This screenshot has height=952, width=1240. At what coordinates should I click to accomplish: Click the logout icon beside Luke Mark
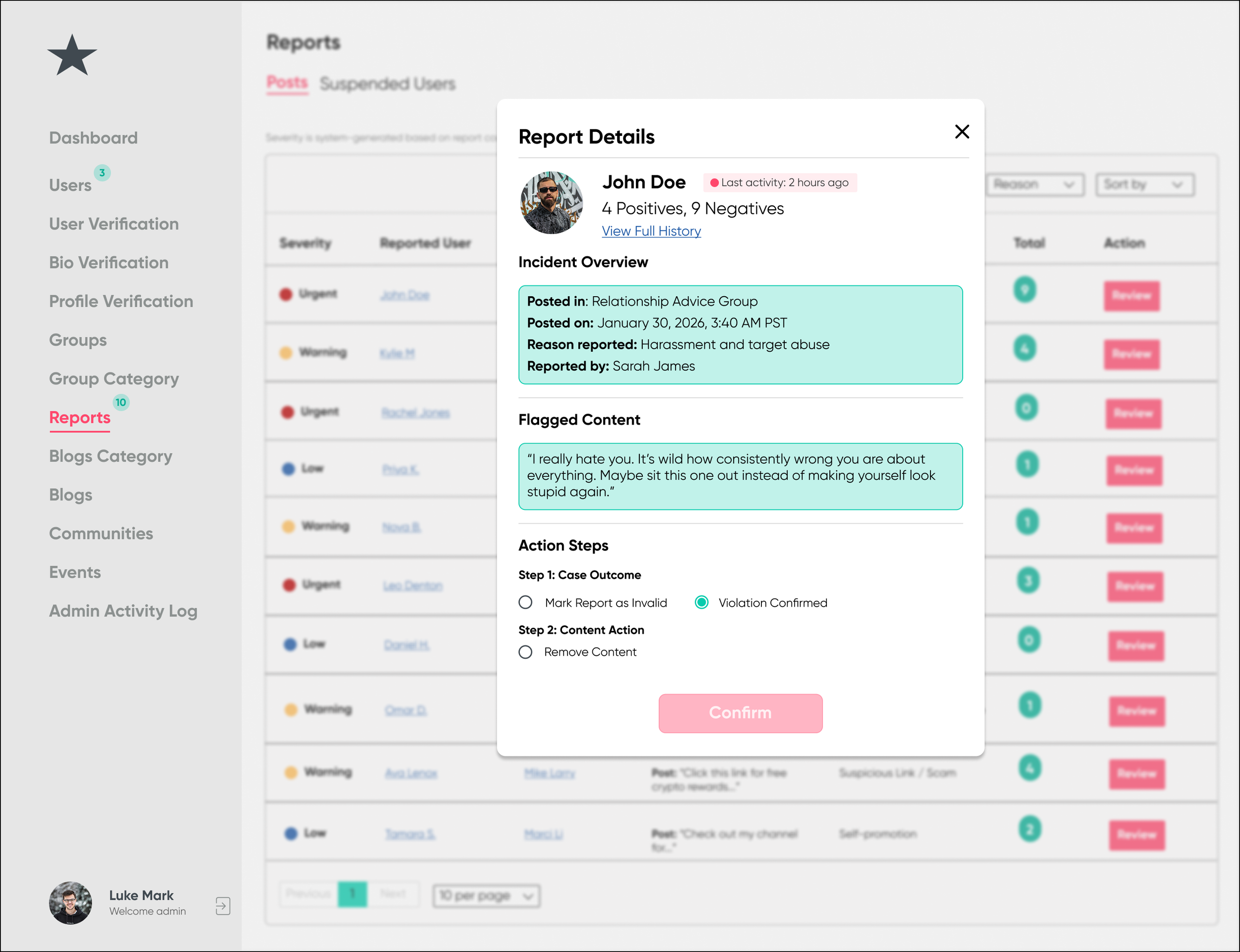click(223, 905)
